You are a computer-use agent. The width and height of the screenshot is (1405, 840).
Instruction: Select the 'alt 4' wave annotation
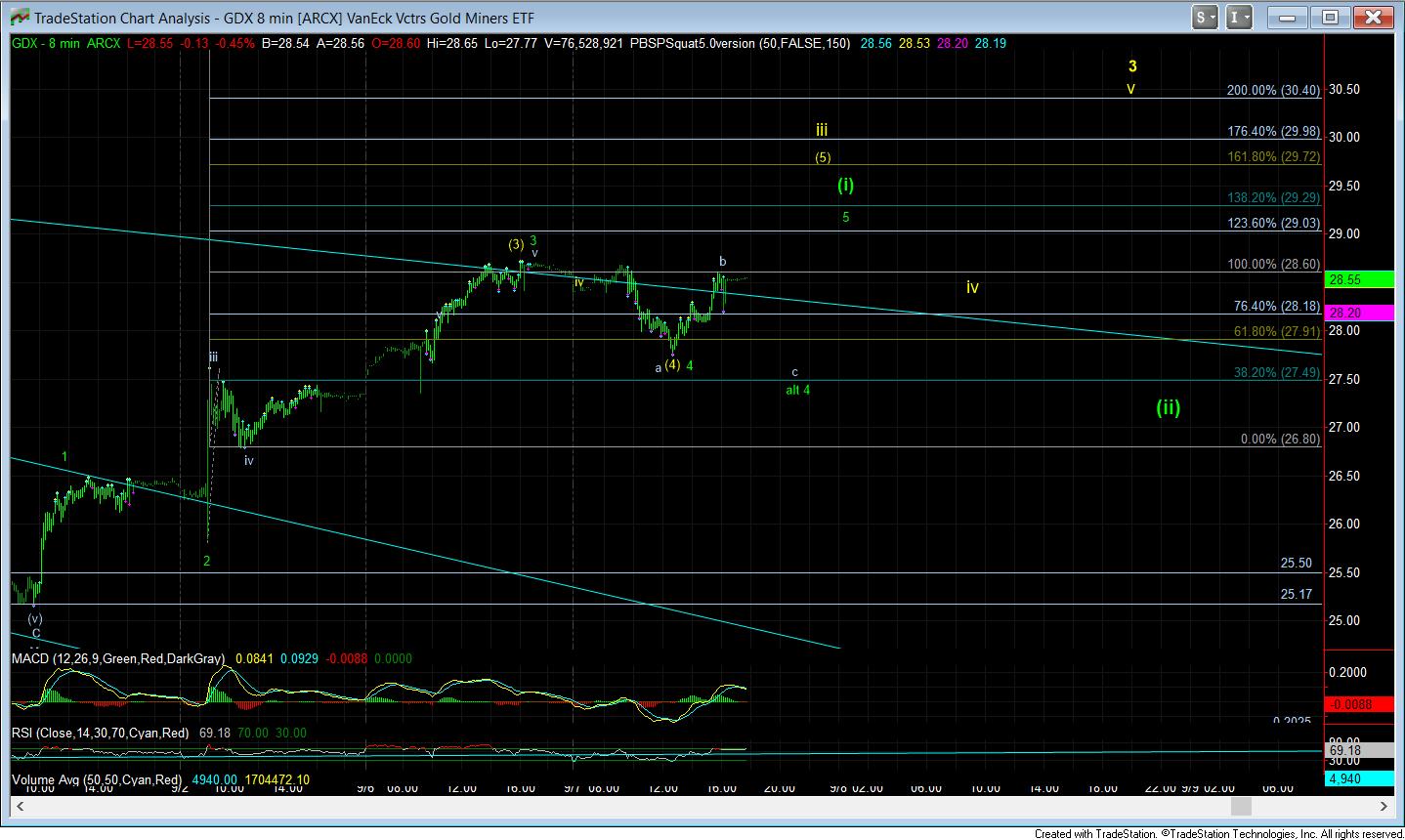pos(798,390)
